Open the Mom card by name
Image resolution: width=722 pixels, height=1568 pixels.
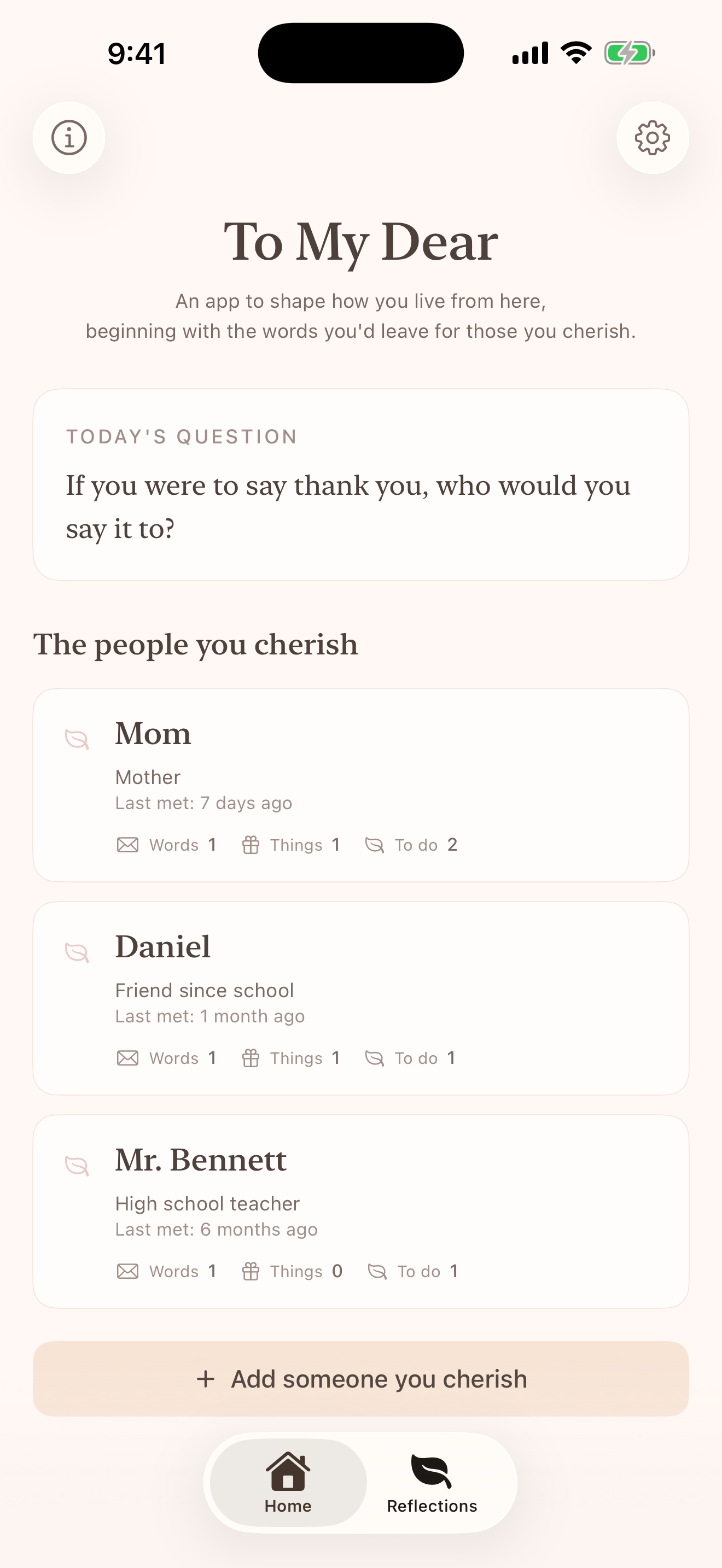[153, 733]
